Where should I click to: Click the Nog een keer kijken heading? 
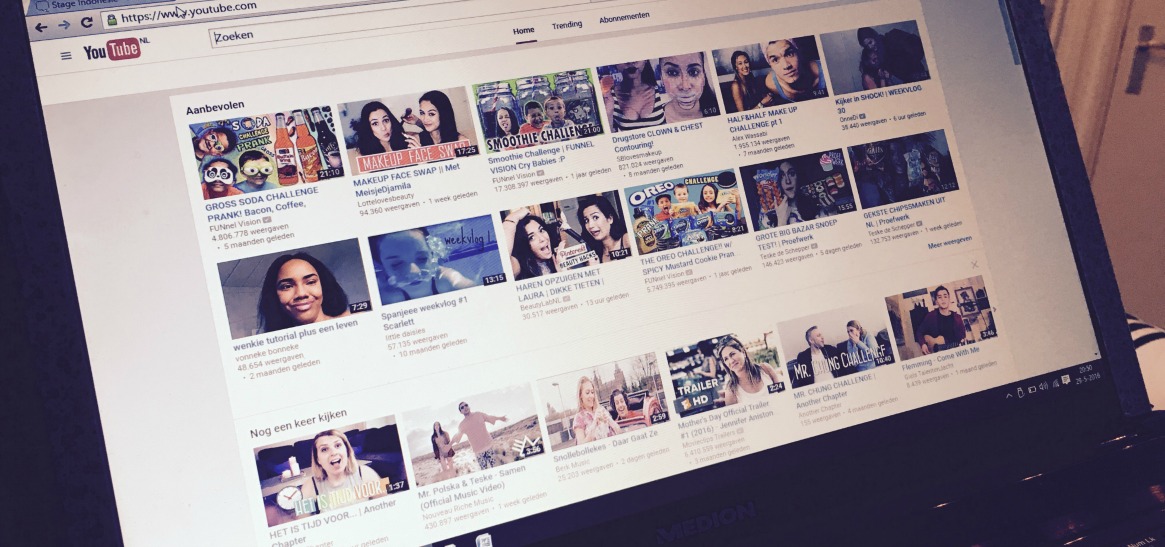pyautogui.click(x=298, y=424)
